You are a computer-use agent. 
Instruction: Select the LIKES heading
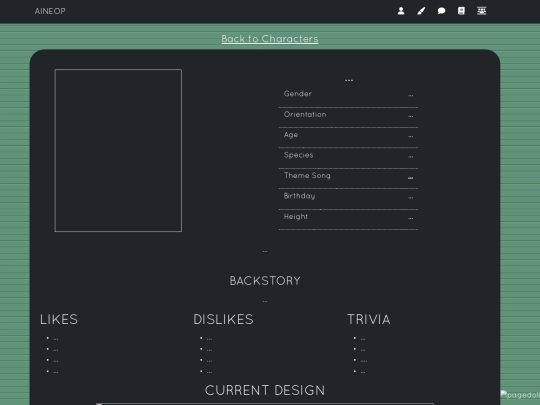(59, 319)
